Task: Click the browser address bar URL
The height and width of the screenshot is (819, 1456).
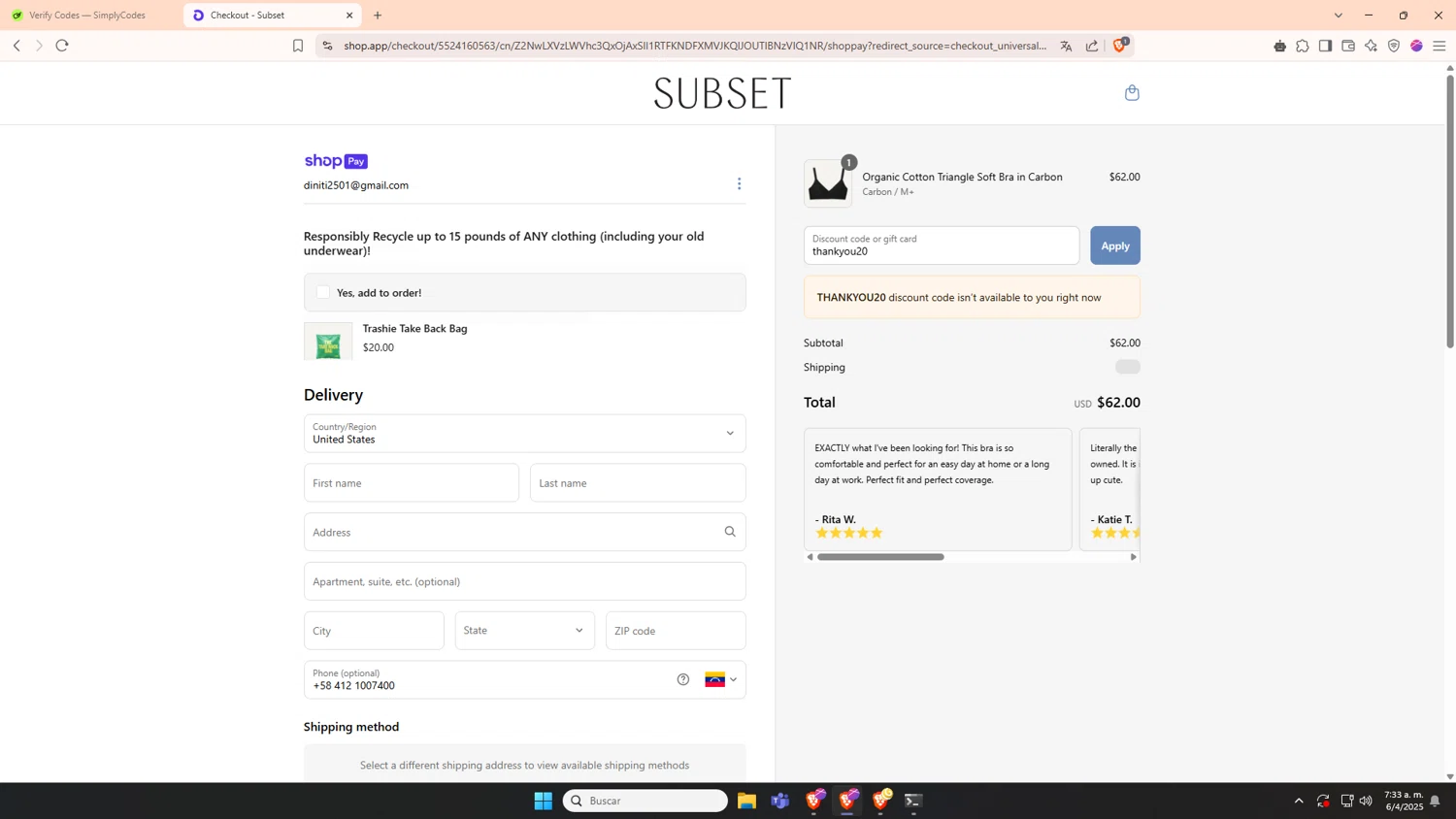Action: click(x=694, y=46)
